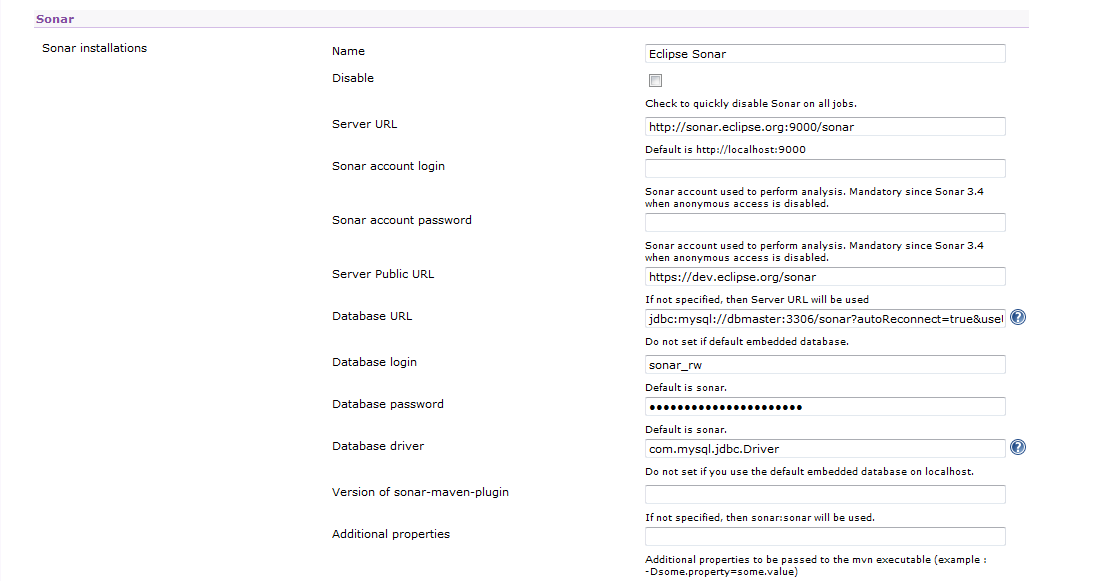Click the 'Sonar account login' label

coord(388,167)
